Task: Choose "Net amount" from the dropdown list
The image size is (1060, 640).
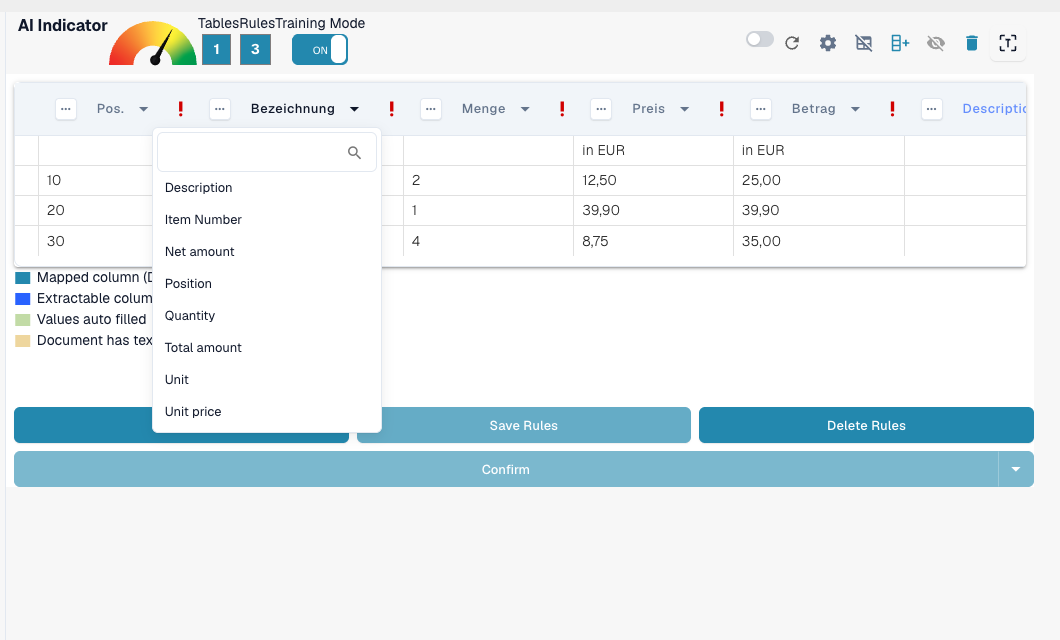Action: pos(267,251)
